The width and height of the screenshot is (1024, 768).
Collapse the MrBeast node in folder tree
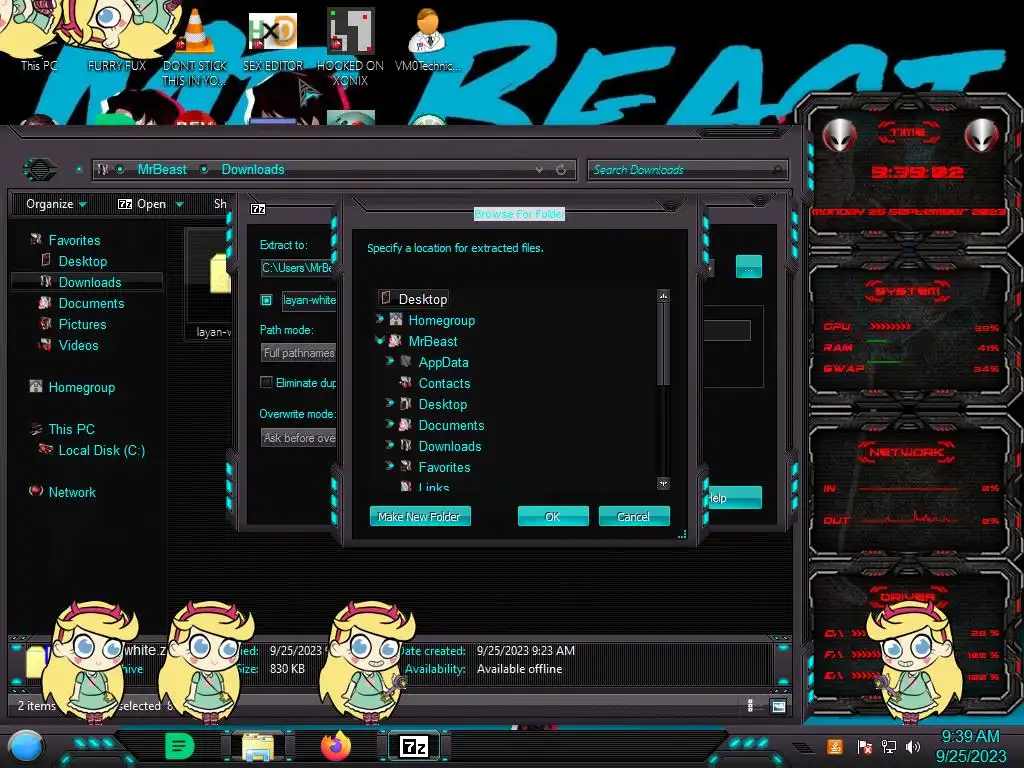[x=379, y=340]
